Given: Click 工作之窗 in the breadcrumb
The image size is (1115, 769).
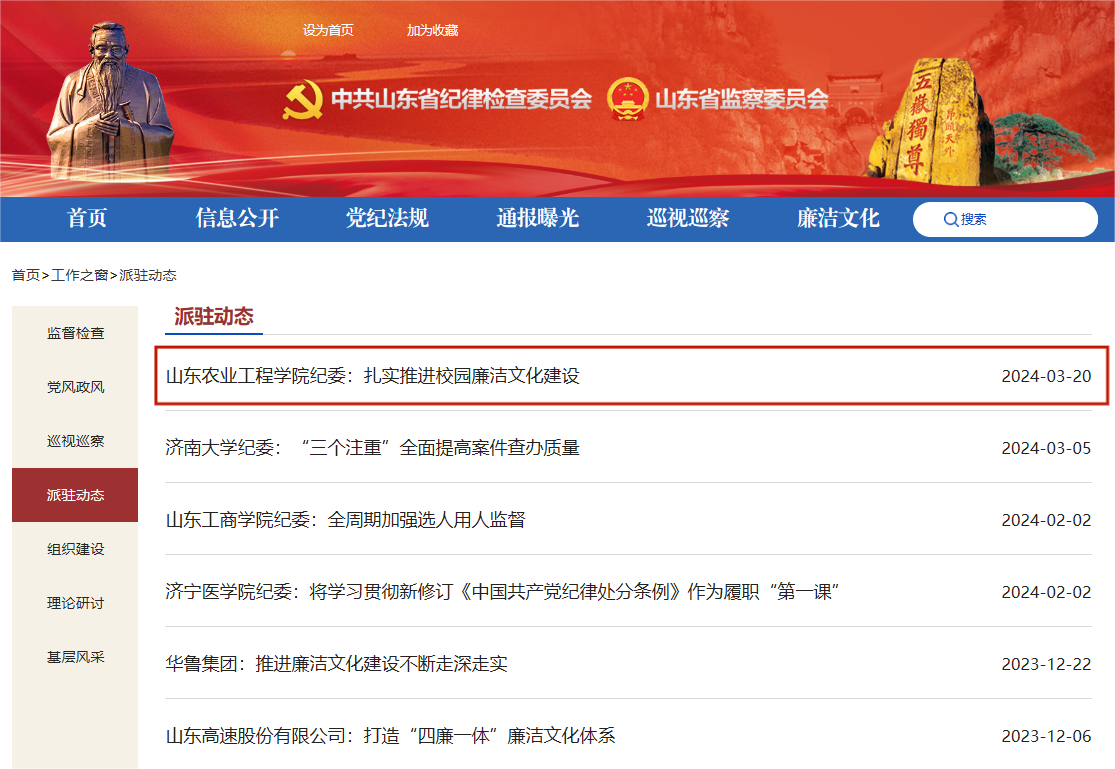Looking at the screenshot, I should coord(80,275).
